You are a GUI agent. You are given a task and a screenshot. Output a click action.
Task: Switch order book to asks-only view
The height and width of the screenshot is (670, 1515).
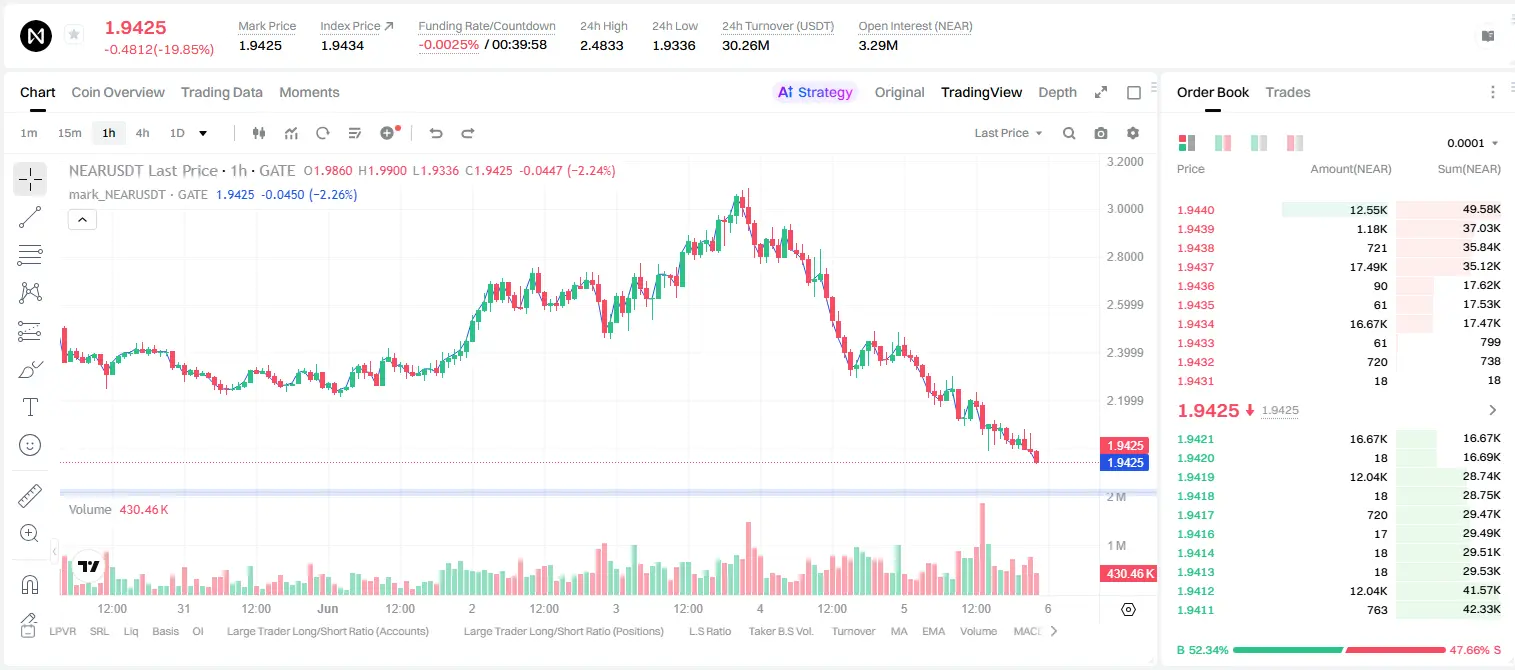point(1295,143)
